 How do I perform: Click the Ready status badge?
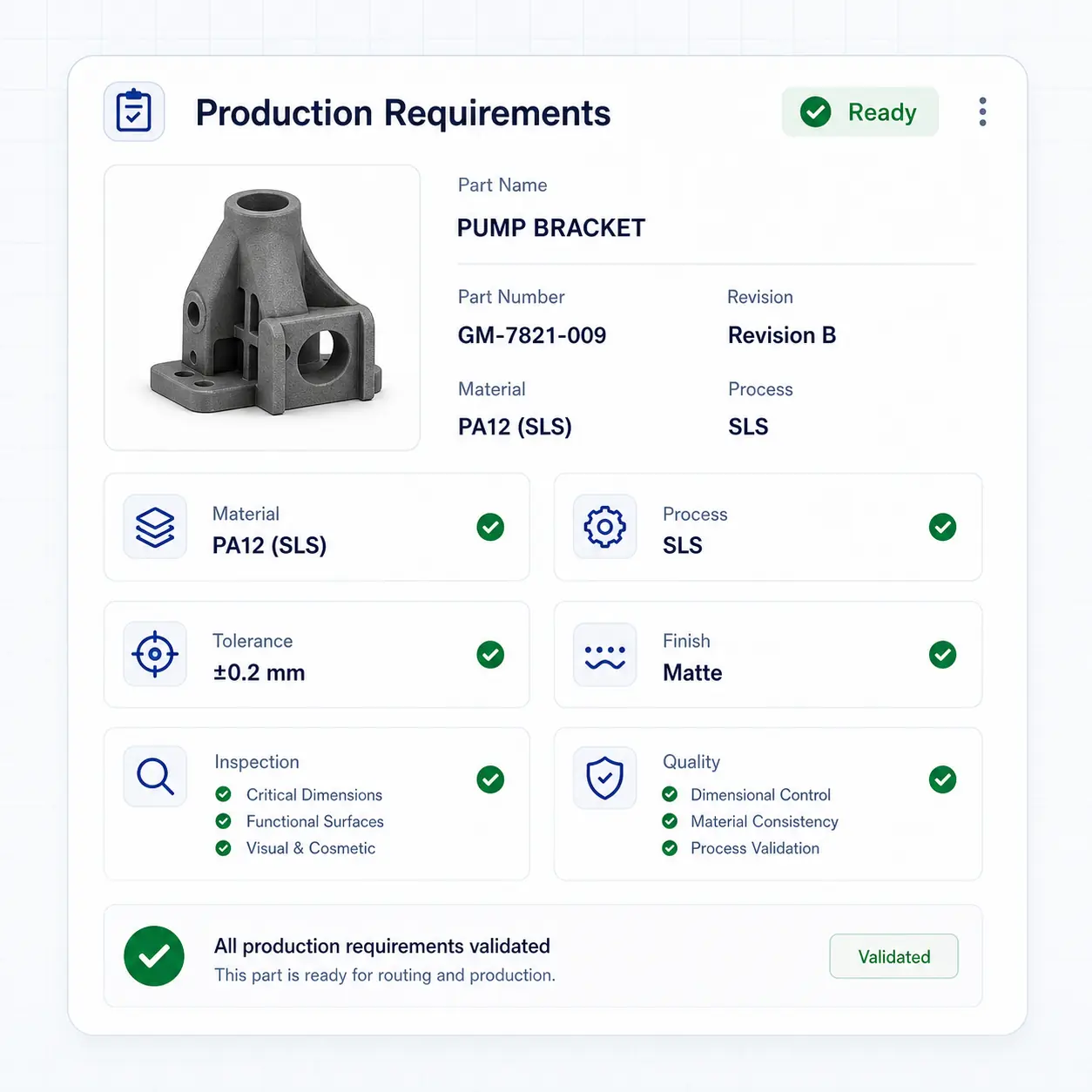859,111
